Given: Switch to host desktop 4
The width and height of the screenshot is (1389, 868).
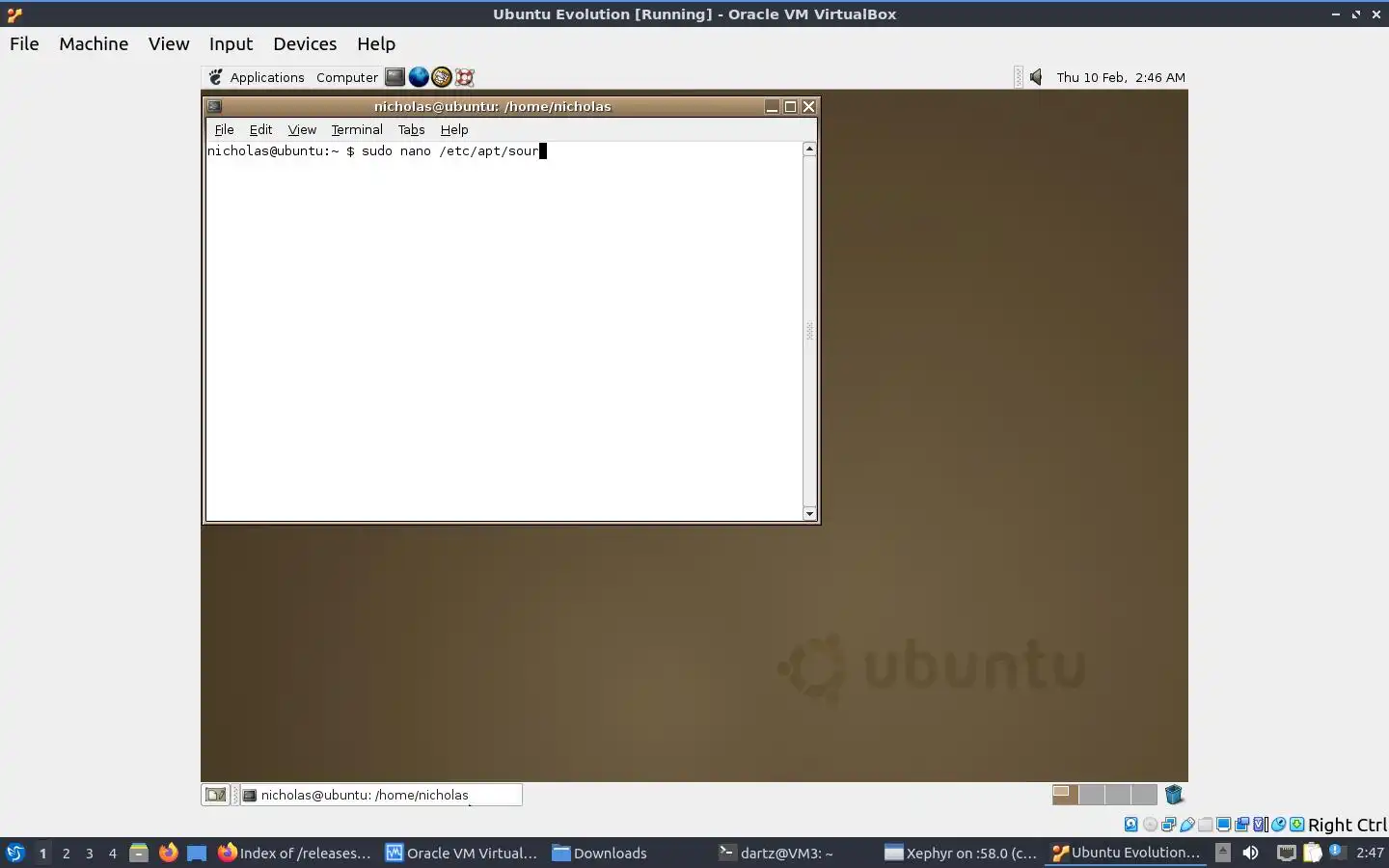Looking at the screenshot, I should point(112,853).
